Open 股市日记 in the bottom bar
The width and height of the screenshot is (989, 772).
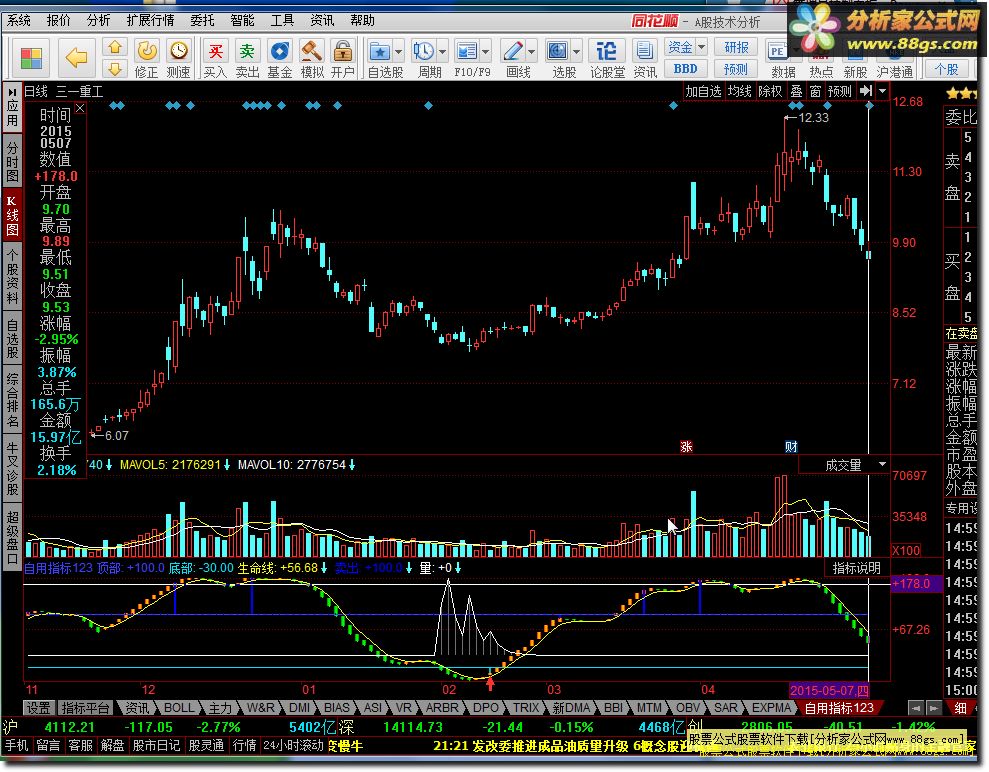coord(156,746)
